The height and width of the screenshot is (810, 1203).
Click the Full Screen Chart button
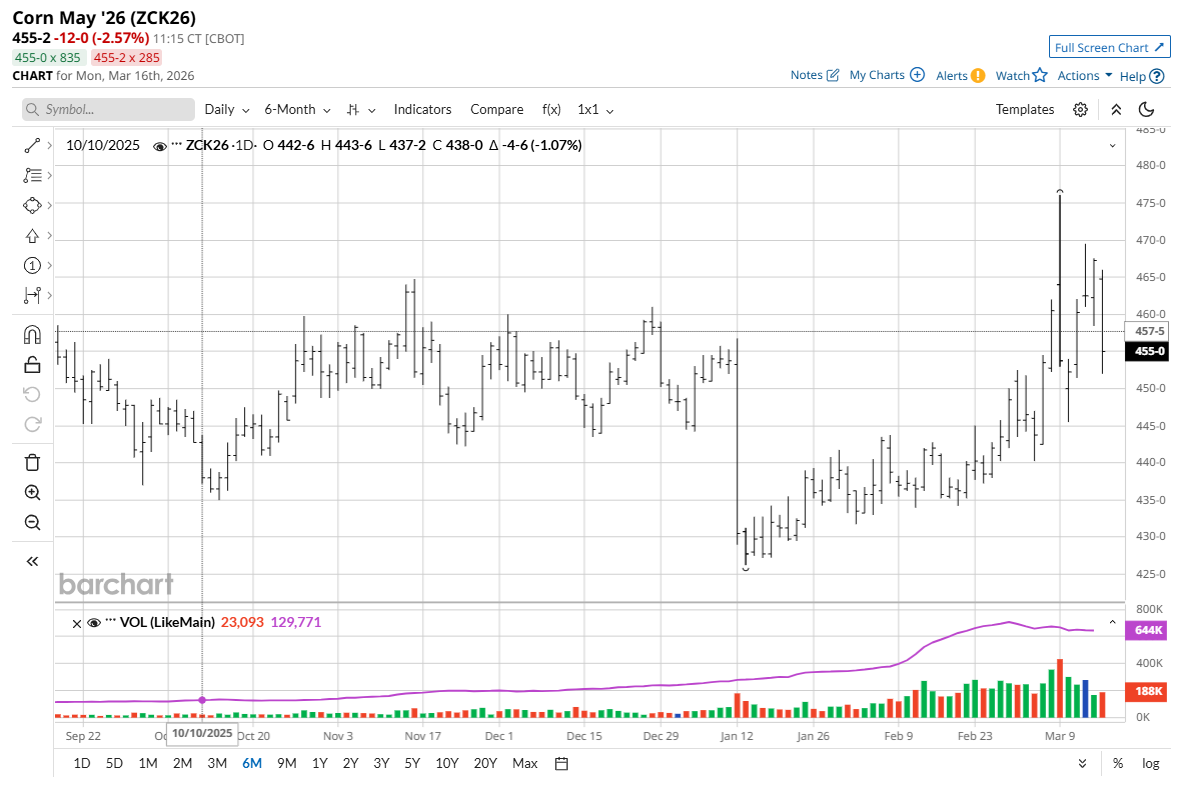(x=1110, y=47)
